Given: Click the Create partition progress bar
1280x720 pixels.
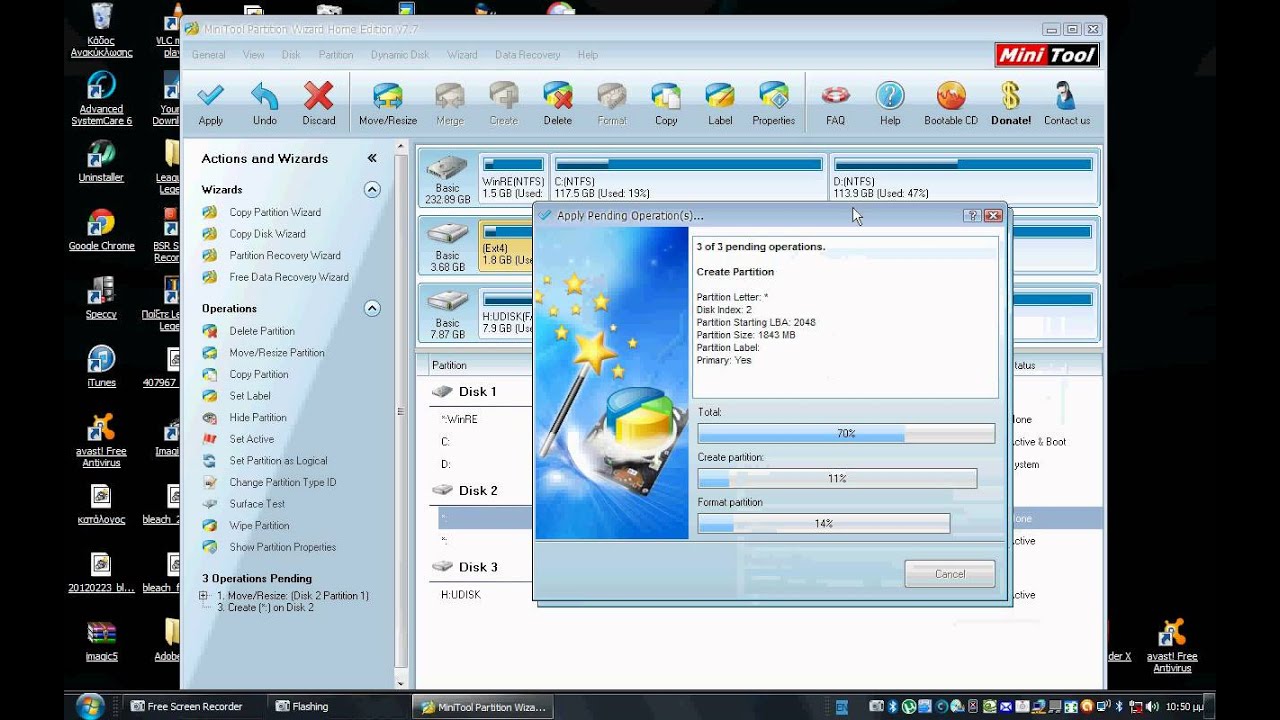Looking at the screenshot, I should tap(837, 479).
